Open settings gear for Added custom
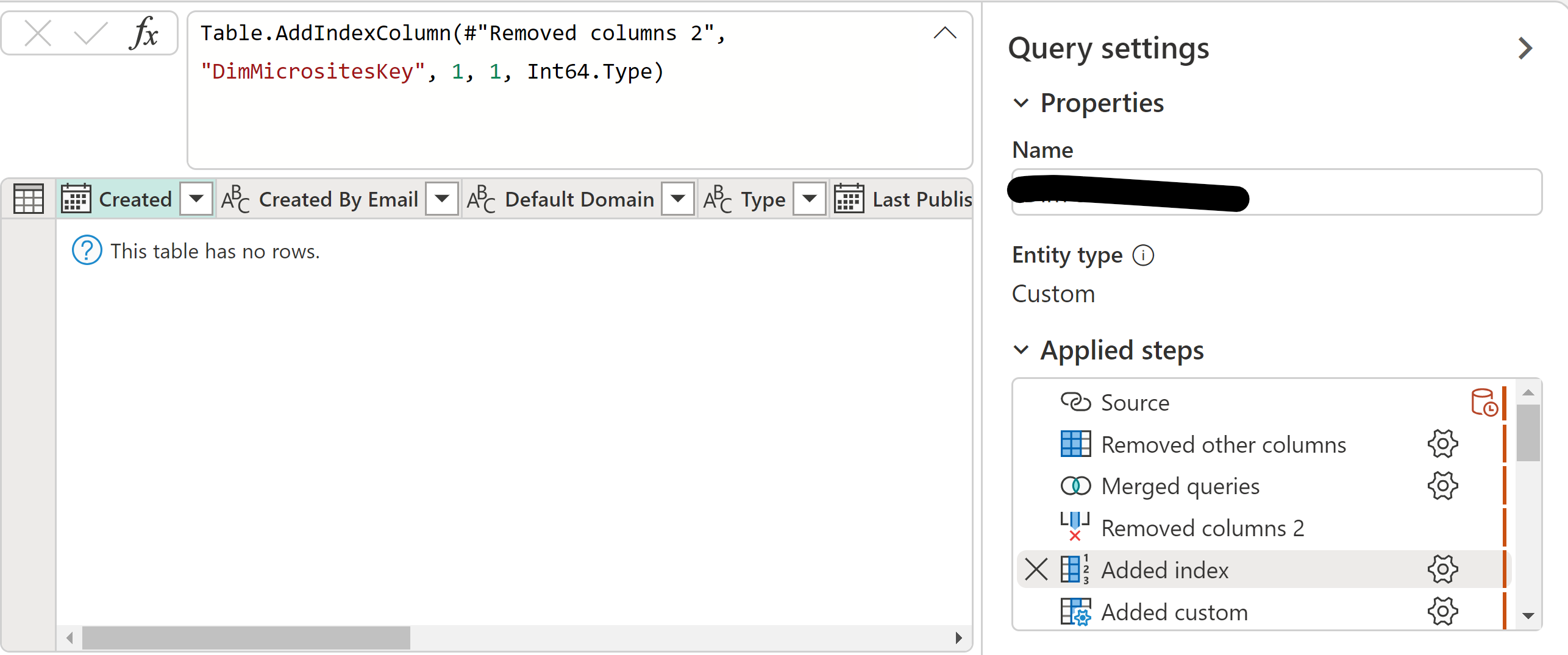1568x655 pixels. (1442, 611)
